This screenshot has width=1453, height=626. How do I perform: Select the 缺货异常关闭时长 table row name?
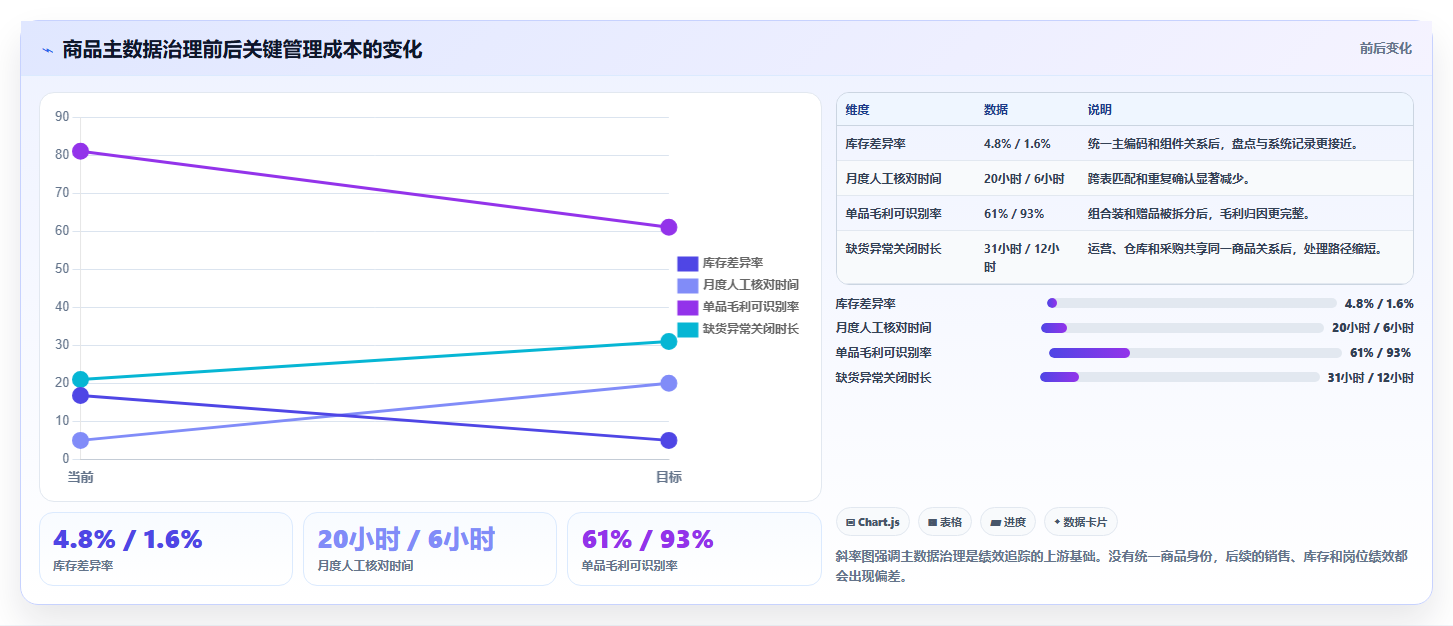pos(893,248)
